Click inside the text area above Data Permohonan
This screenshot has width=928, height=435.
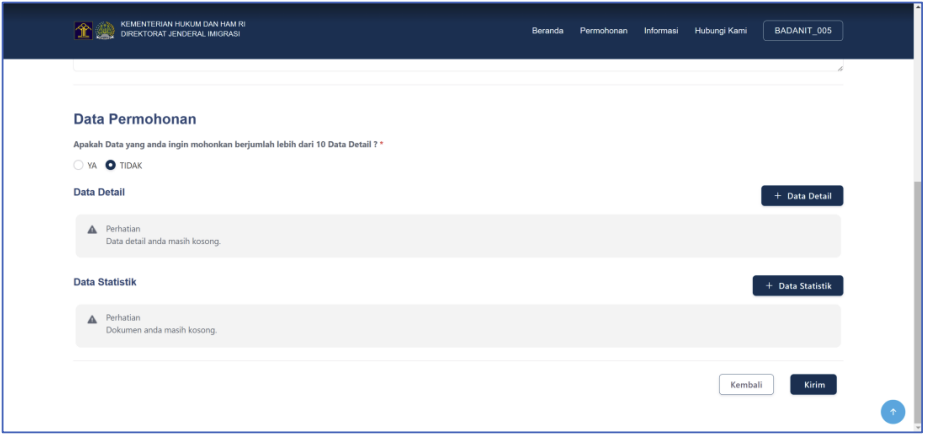pos(450,65)
